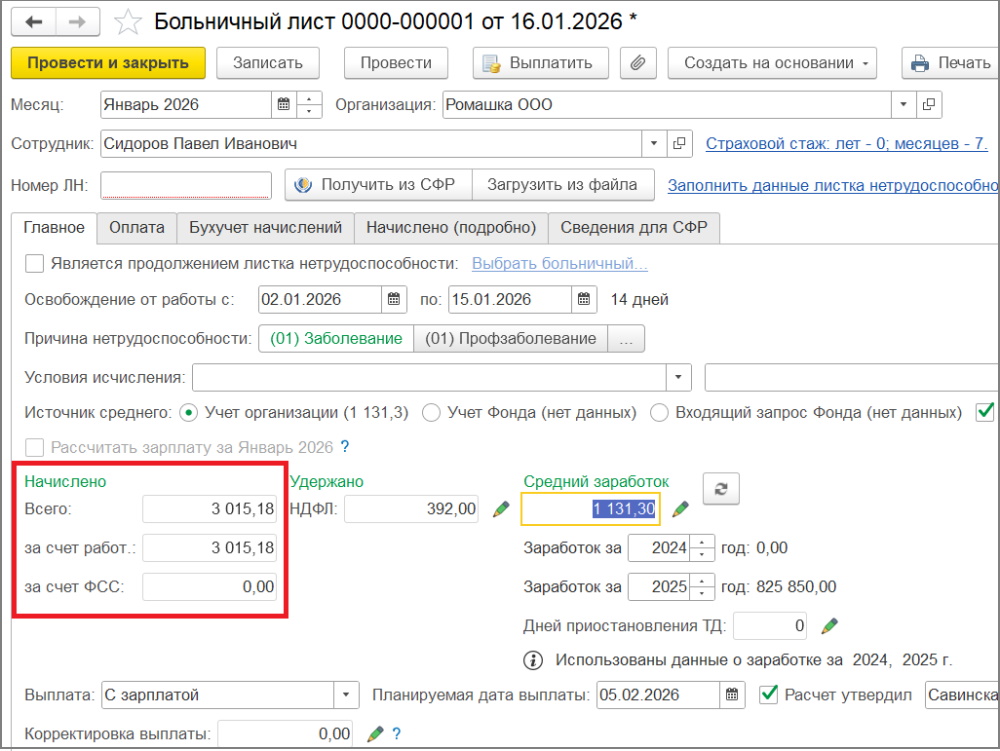Expand the Сотрудник dropdown list
Viewport: 1000px width, 751px height.
point(655,144)
